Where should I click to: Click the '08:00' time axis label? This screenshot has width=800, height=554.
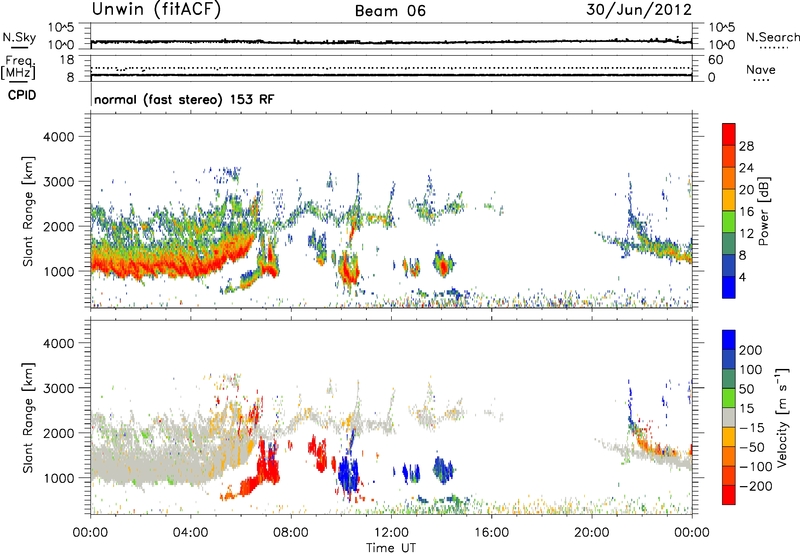(x=291, y=533)
